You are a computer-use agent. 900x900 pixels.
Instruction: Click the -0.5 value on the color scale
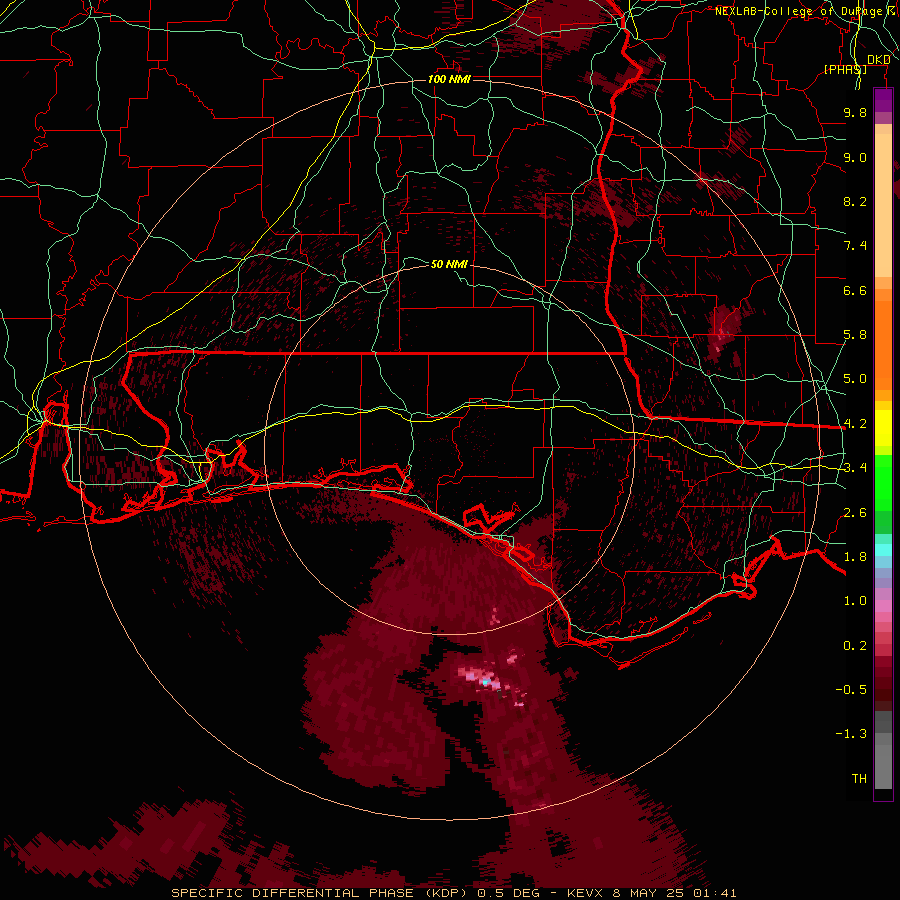(851, 690)
